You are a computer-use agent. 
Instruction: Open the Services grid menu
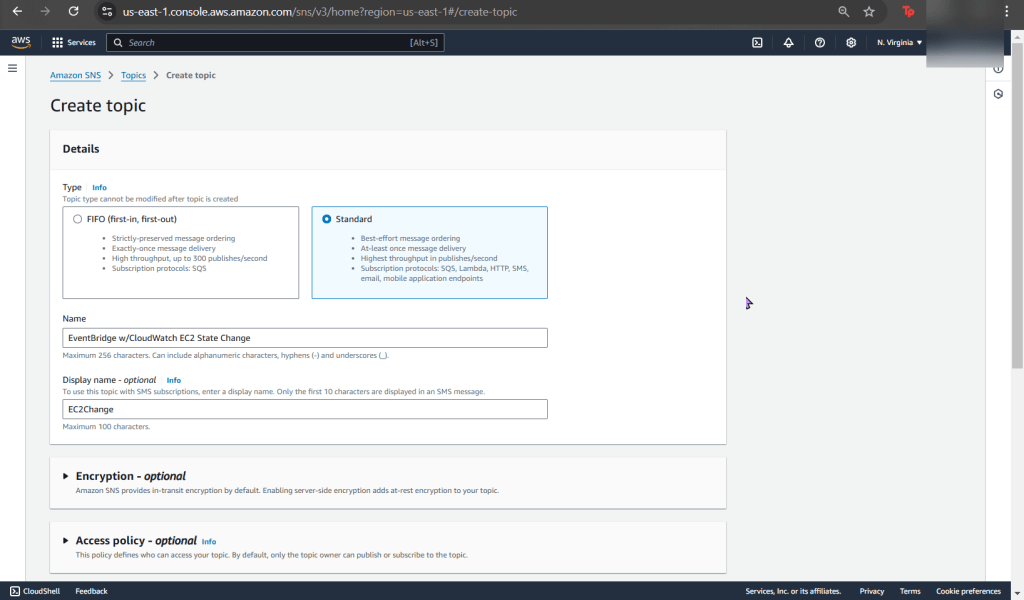pyautogui.click(x=74, y=43)
